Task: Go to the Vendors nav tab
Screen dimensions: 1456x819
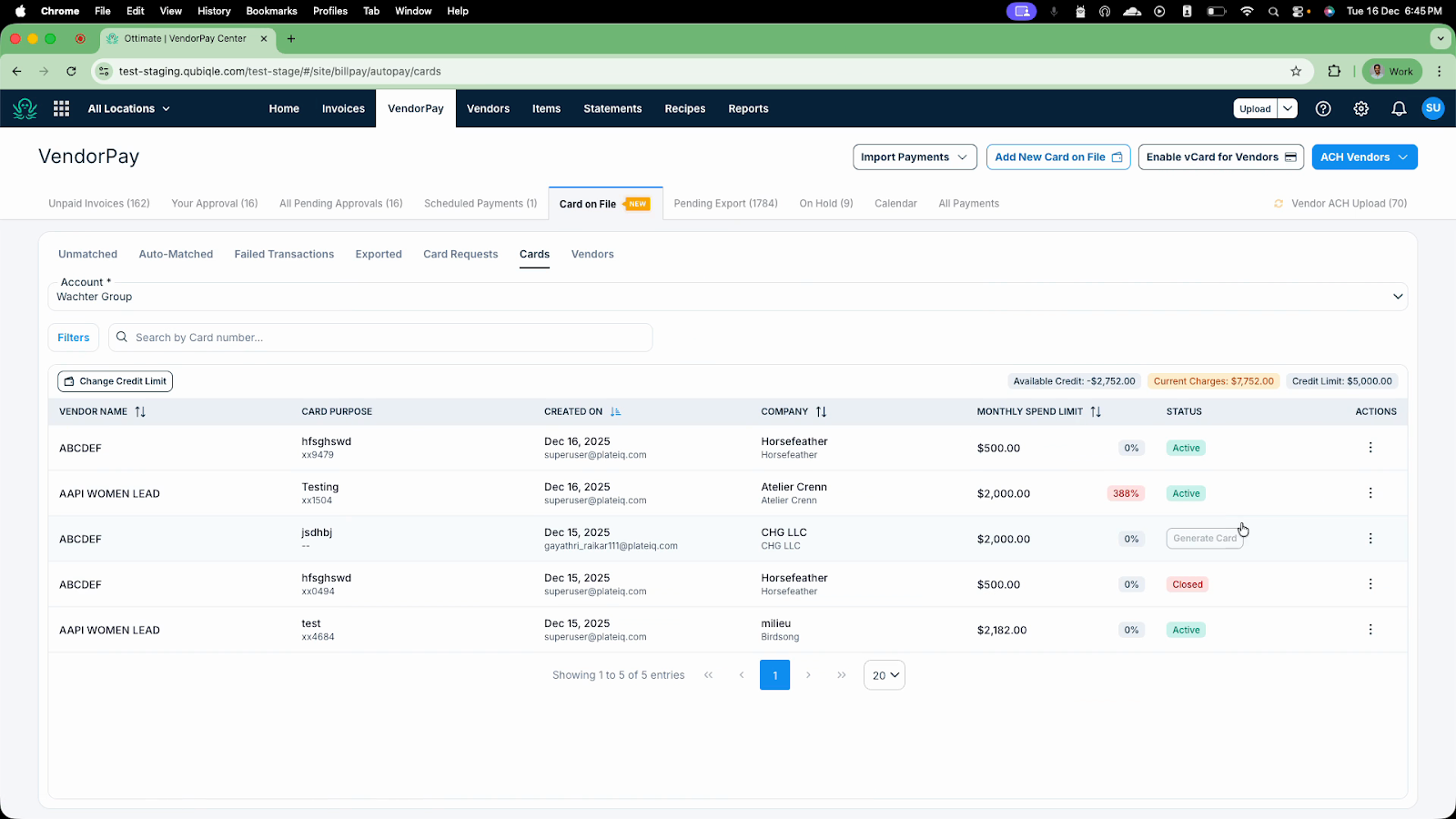Action: pos(489,108)
